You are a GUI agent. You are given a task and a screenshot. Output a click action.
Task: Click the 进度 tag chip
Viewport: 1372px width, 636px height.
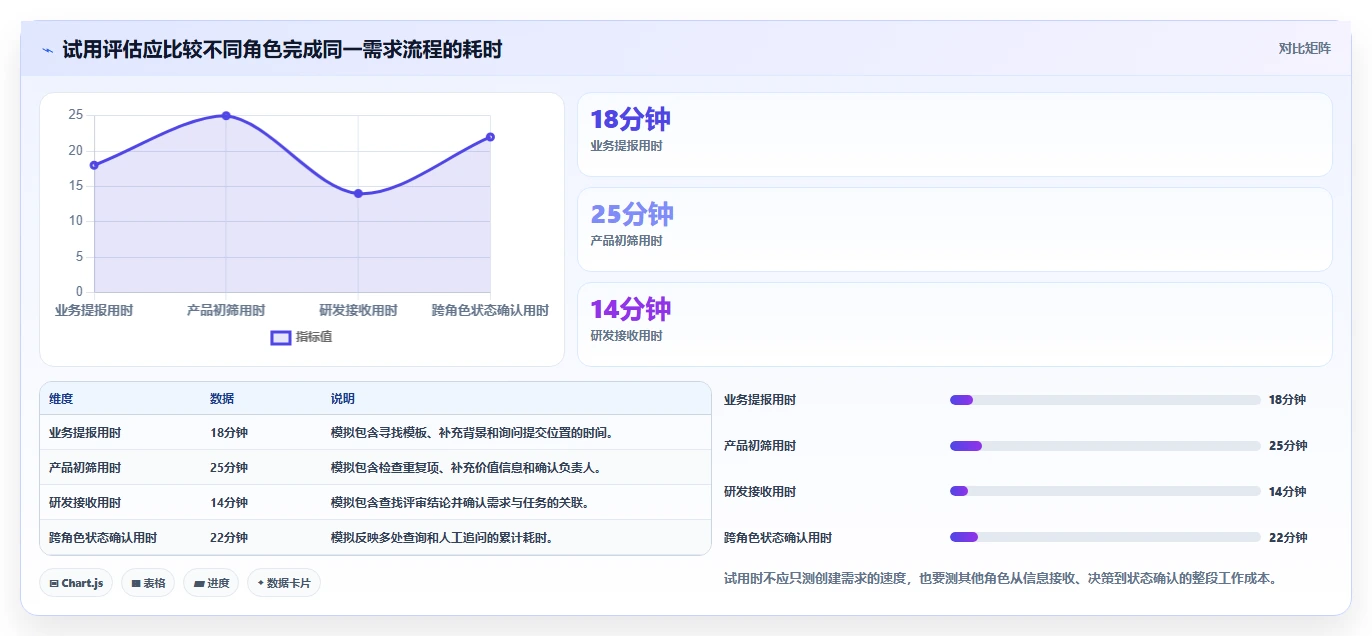[211, 583]
